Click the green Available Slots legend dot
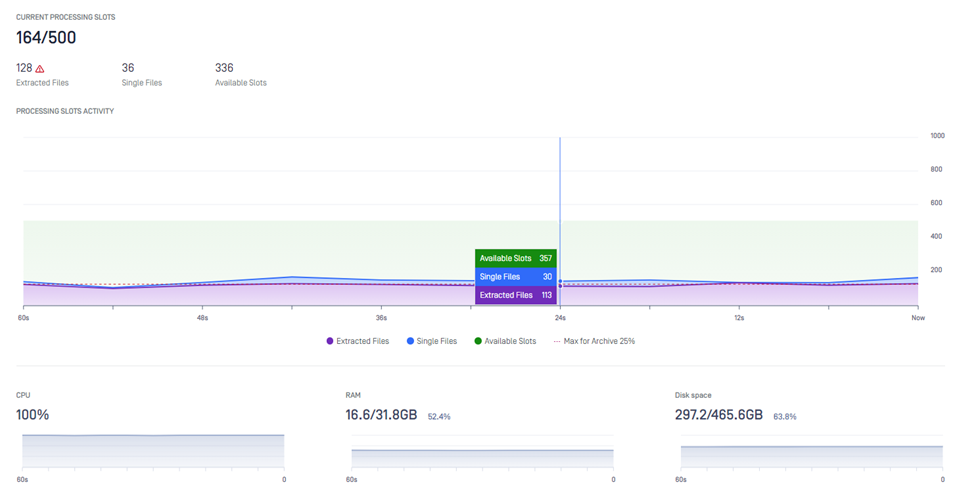 [x=478, y=341]
